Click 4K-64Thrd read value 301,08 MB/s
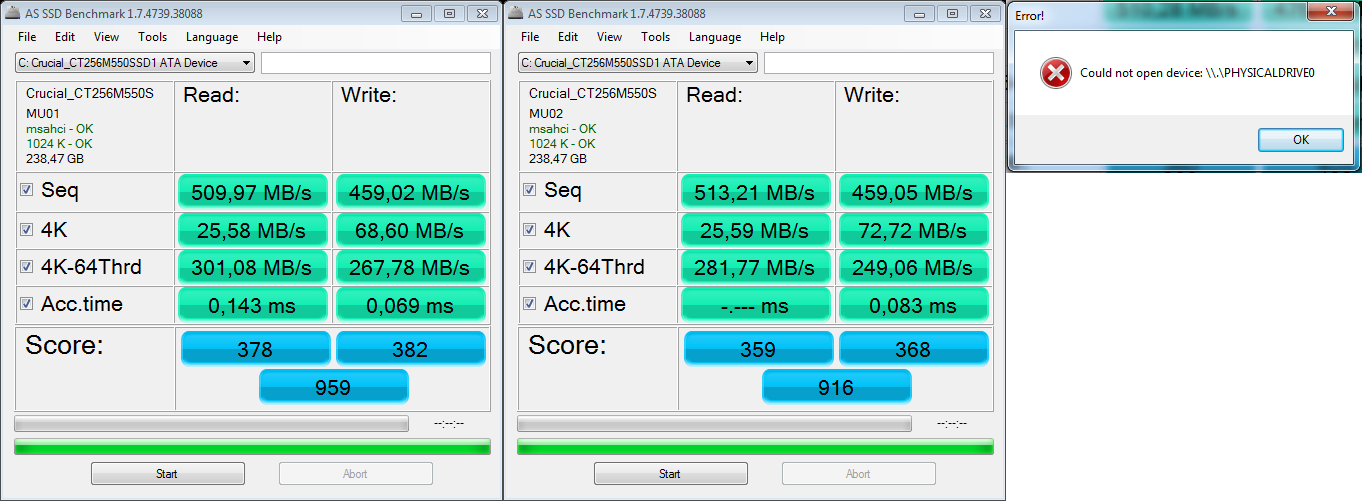1362x501 pixels. (x=253, y=267)
